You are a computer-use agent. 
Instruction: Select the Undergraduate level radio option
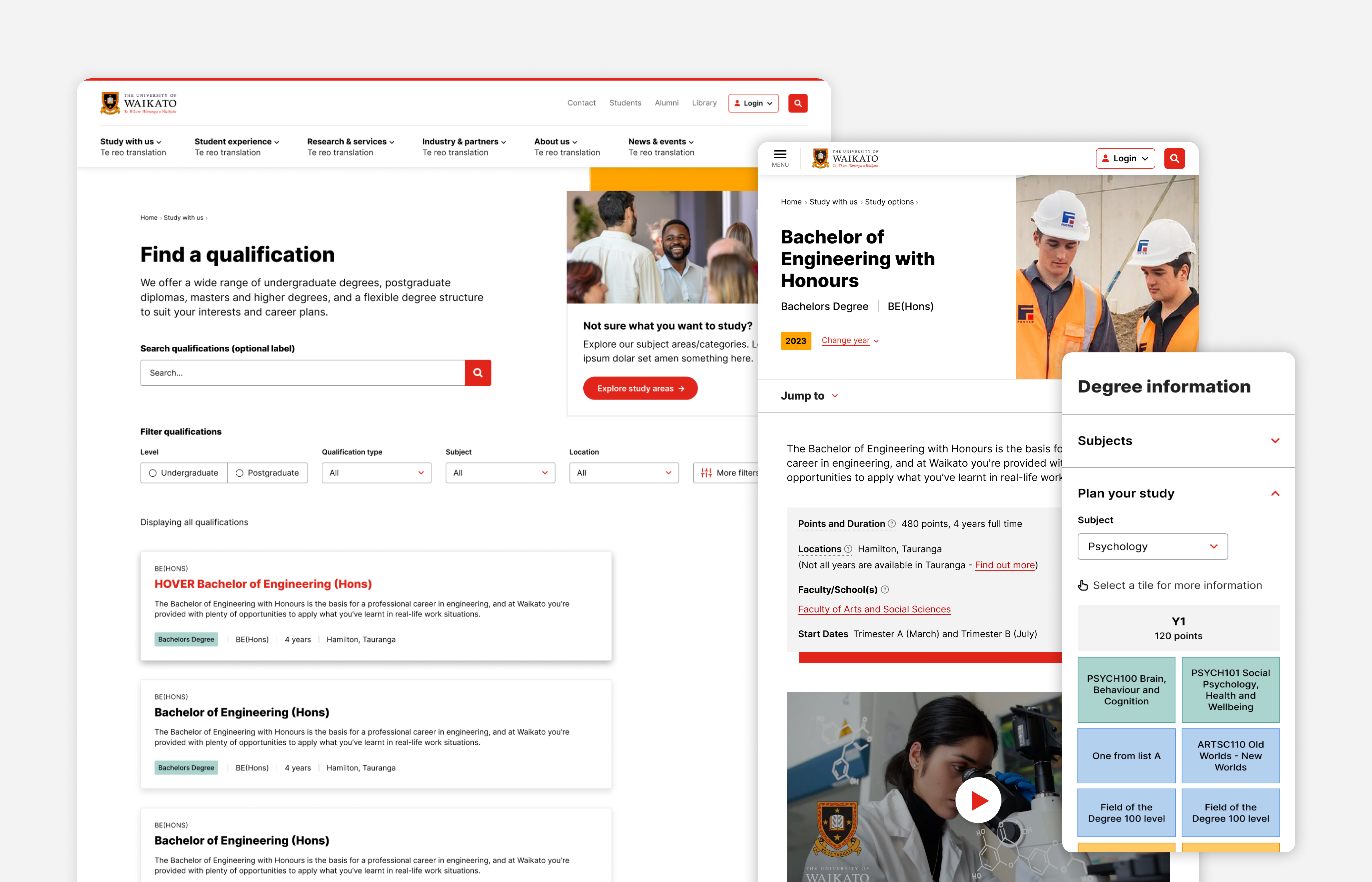tap(184, 473)
